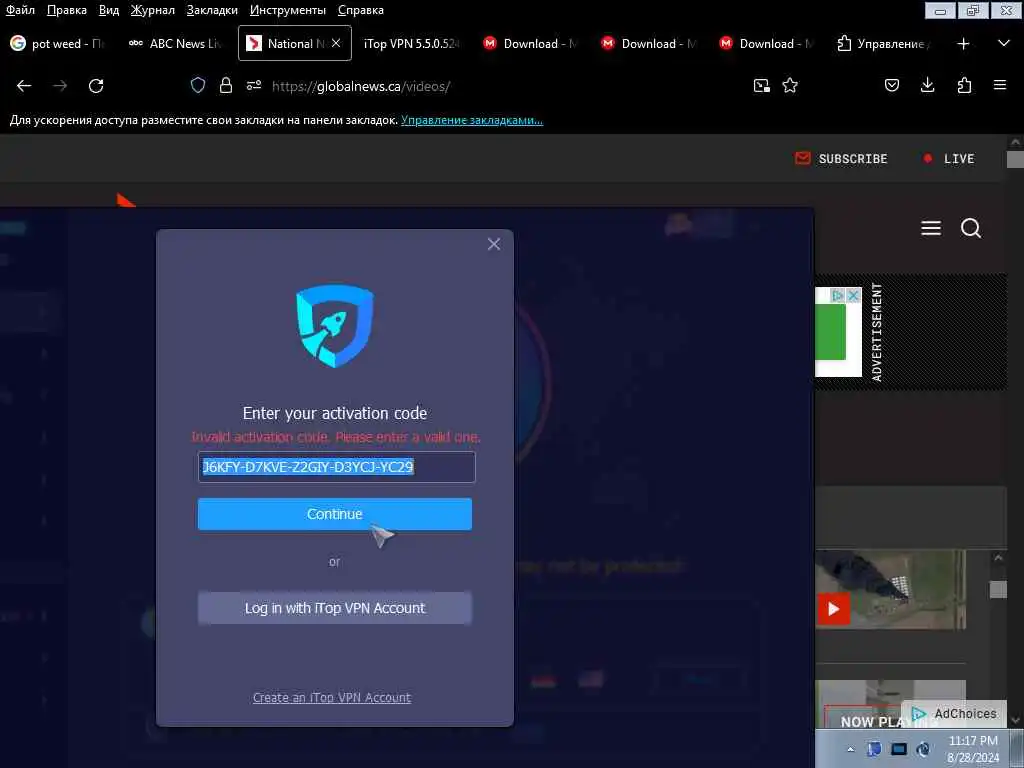Click the AdChoices badge
Screen dimensions: 1024x768
click(953, 713)
